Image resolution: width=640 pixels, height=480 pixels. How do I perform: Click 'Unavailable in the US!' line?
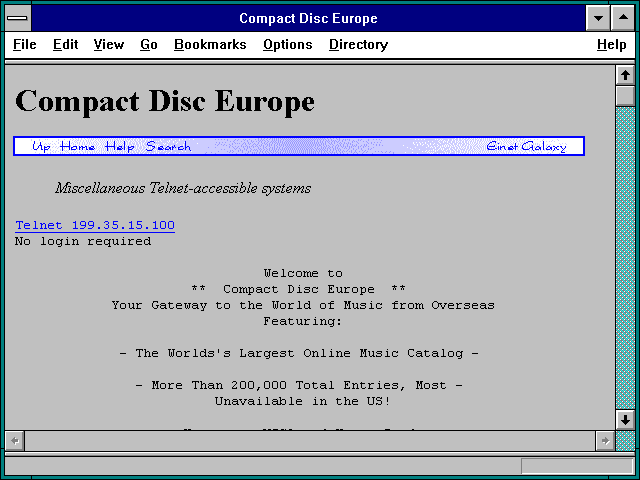point(302,401)
